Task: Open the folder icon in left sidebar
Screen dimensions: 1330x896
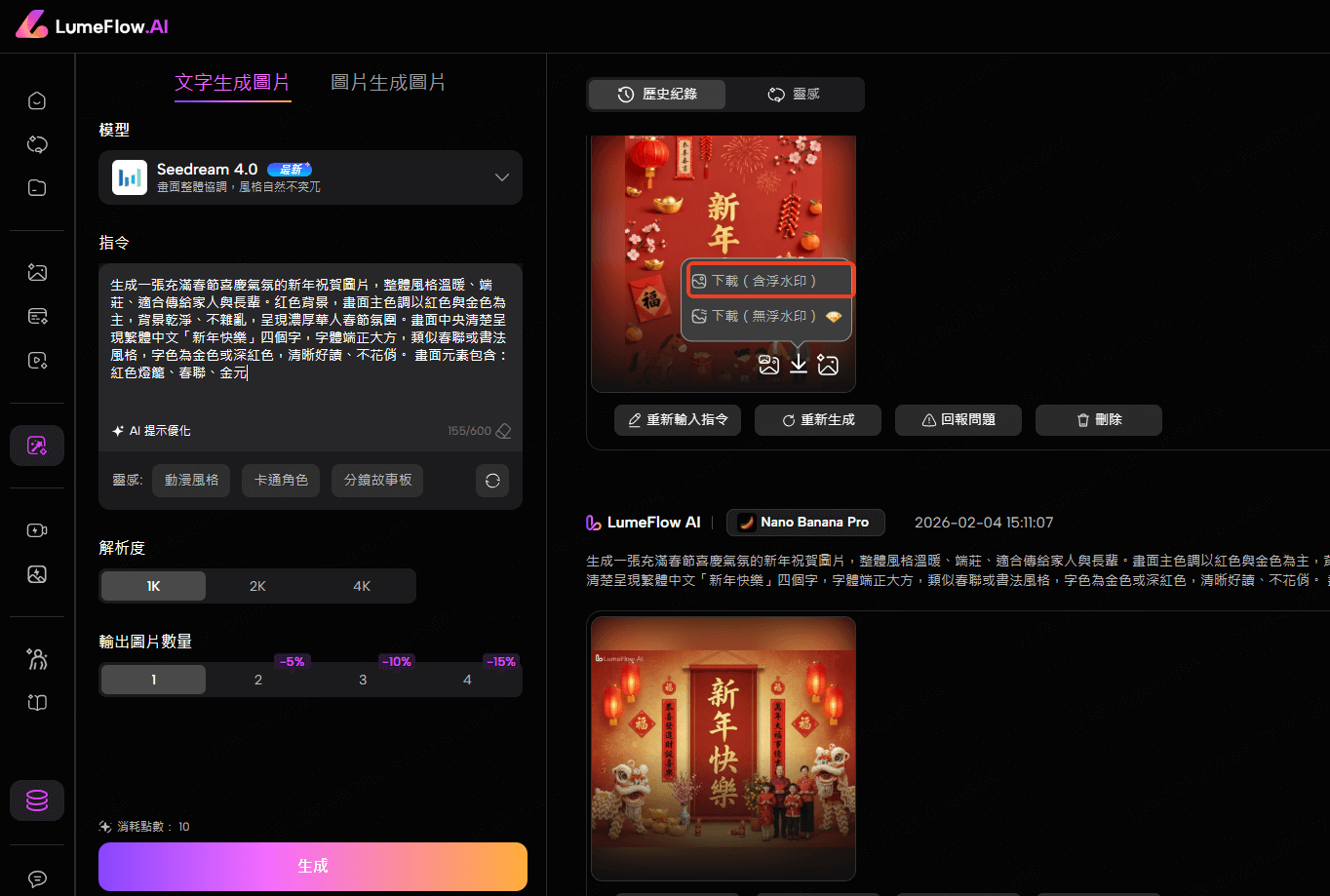Action: click(x=37, y=188)
